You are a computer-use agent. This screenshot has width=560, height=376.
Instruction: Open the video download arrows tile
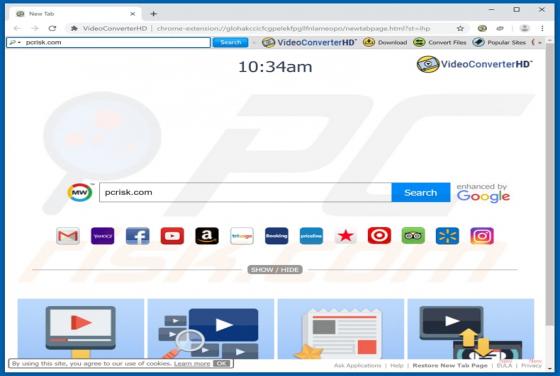point(471,329)
